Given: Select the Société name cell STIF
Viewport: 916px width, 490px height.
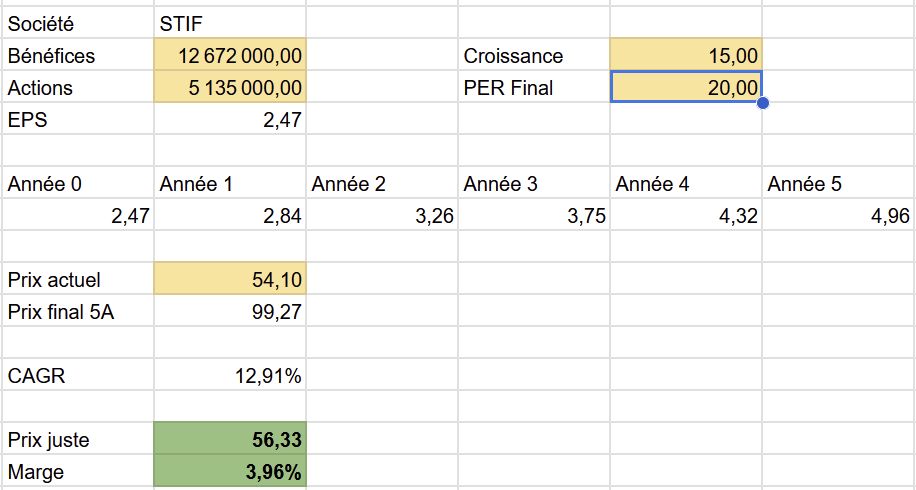Looking at the screenshot, I should [x=230, y=23].
